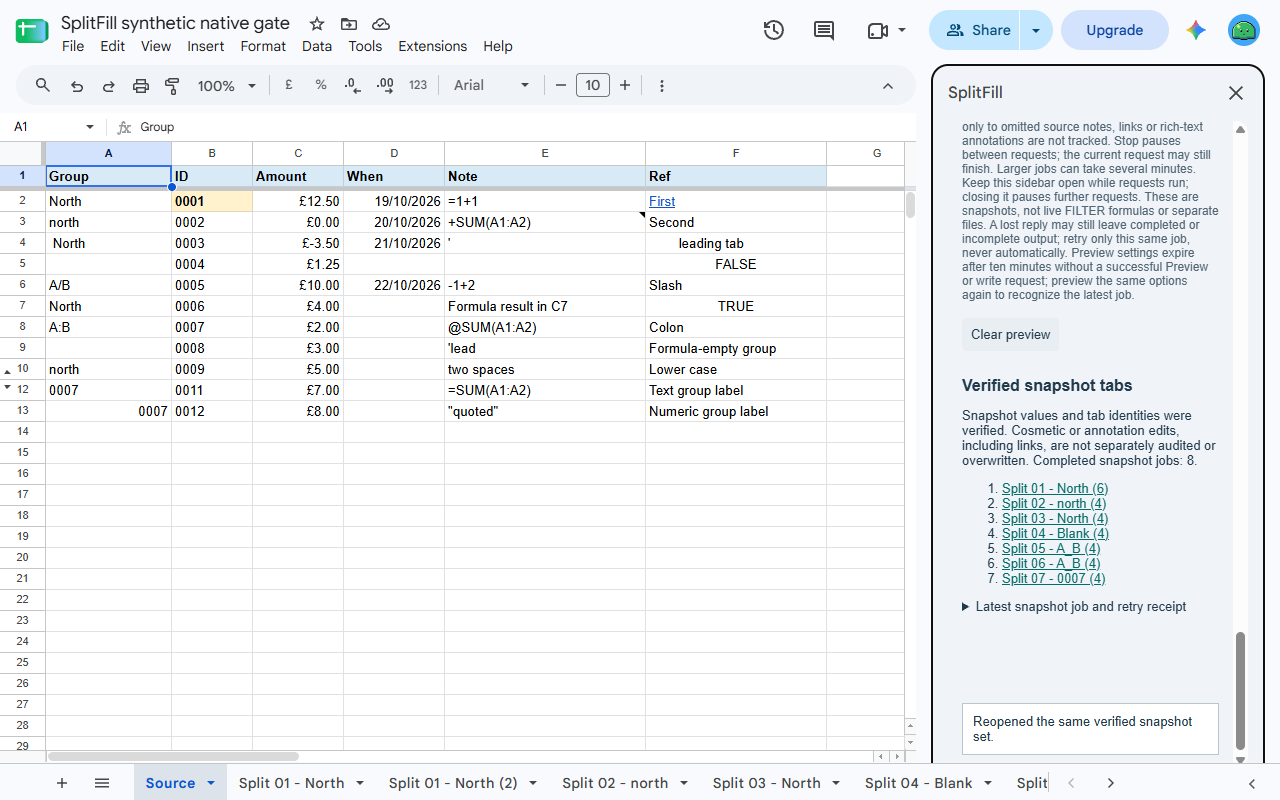Open the 123 more formats menu
The height and width of the screenshot is (800, 1280).
tap(418, 86)
